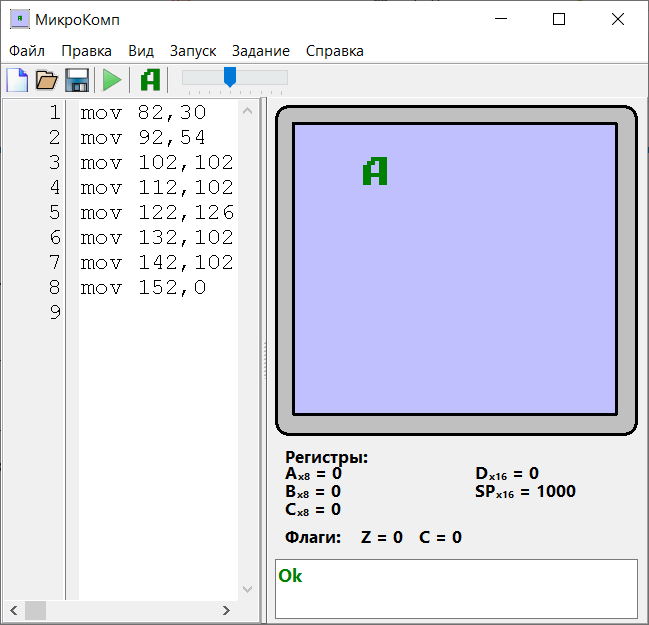The width and height of the screenshot is (649, 625).
Task: Open the Справка menu
Action: pyautogui.click(x=335, y=51)
